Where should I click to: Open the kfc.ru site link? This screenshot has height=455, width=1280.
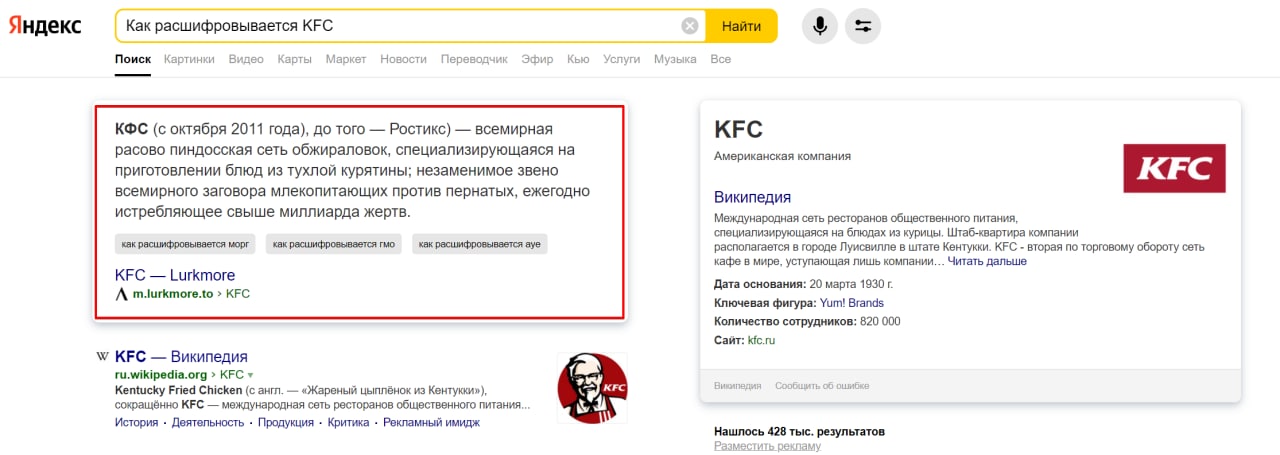click(761, 340)
